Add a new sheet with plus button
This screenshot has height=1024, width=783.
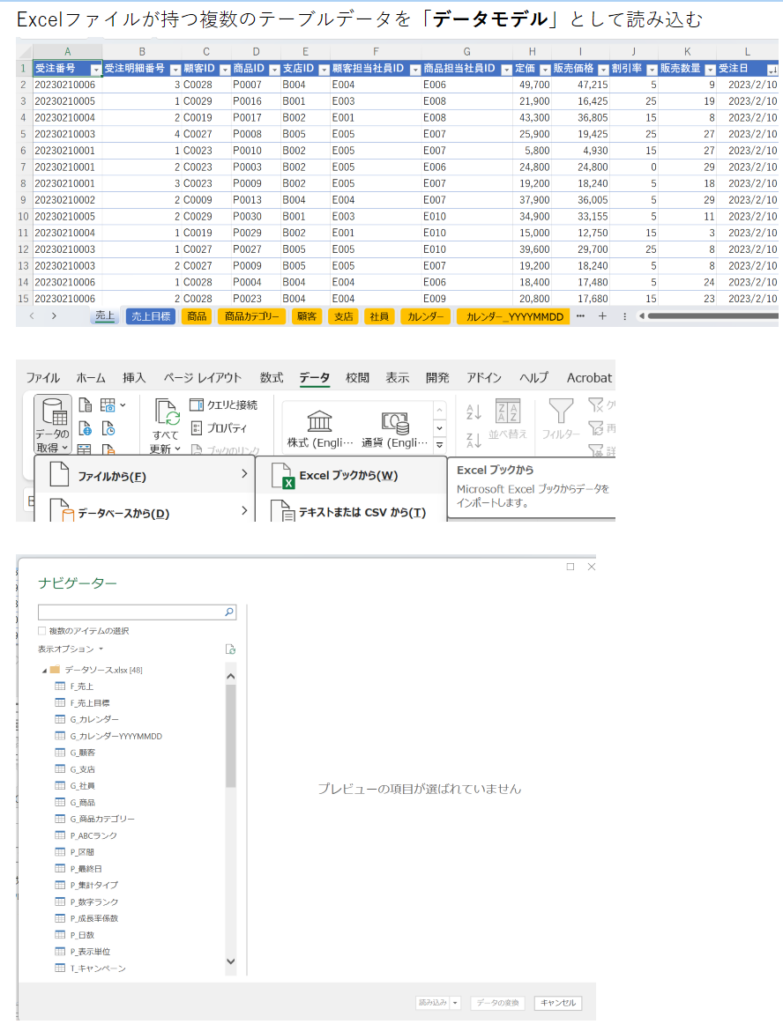[x=602, y=316]
